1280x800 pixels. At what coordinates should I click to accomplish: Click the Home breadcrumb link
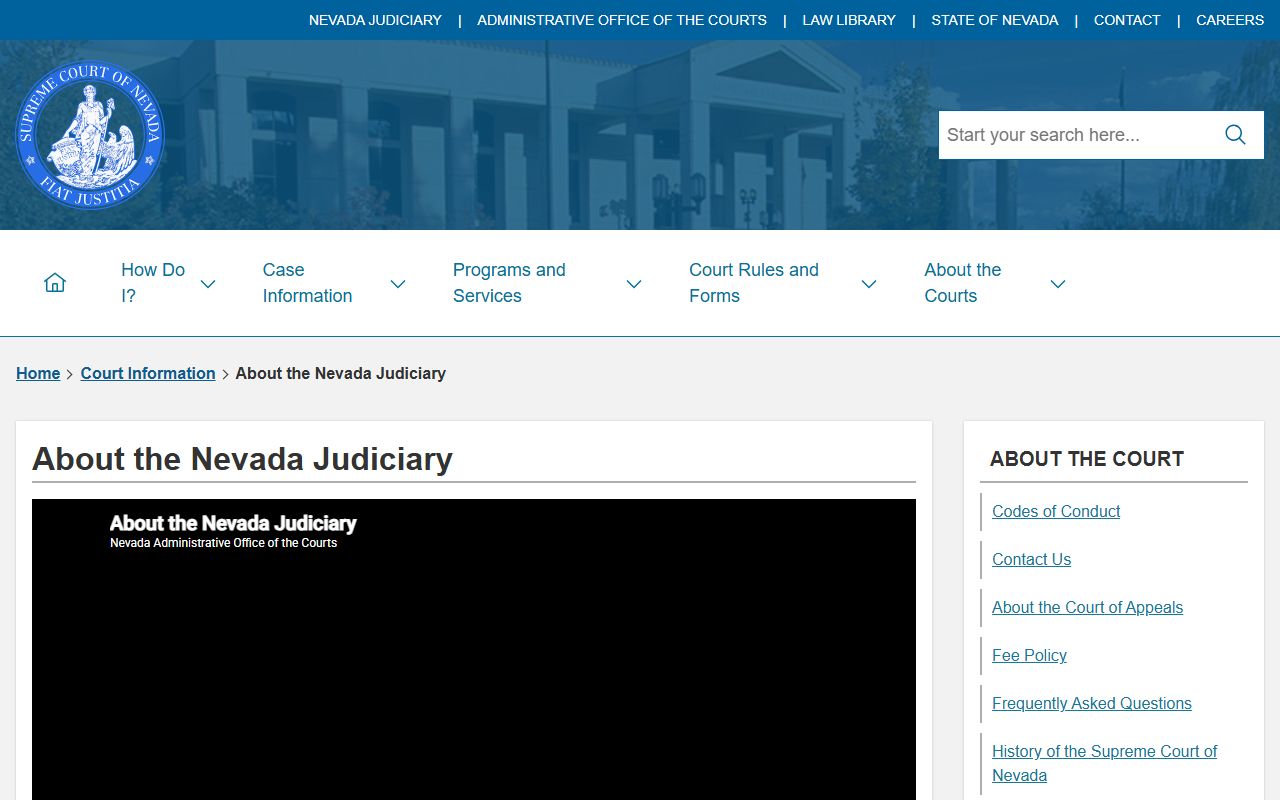[x=38, y=373]
